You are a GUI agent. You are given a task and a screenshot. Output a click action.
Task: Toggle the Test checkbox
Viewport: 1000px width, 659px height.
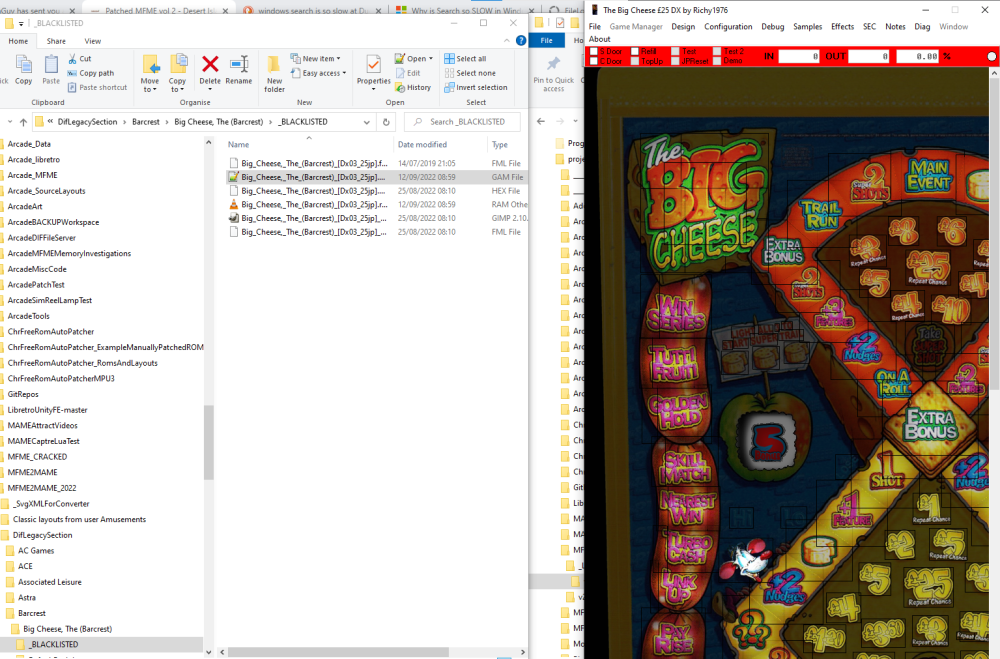point(675,52)
